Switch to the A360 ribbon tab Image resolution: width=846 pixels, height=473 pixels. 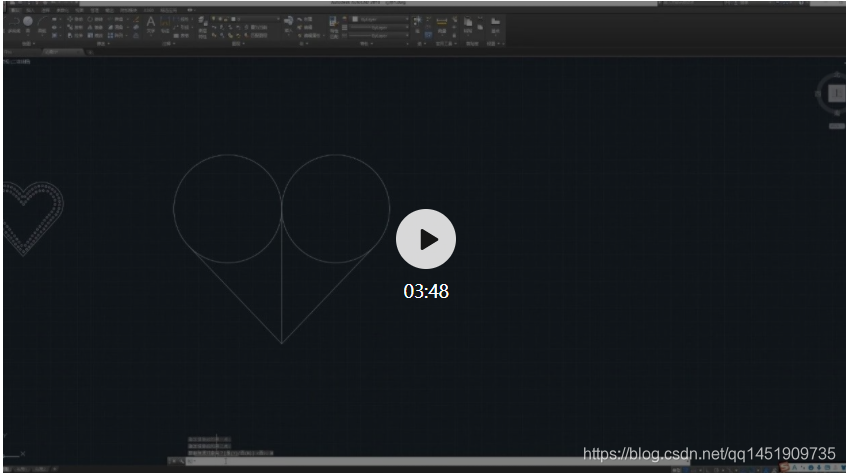click(x=148, y=10)
